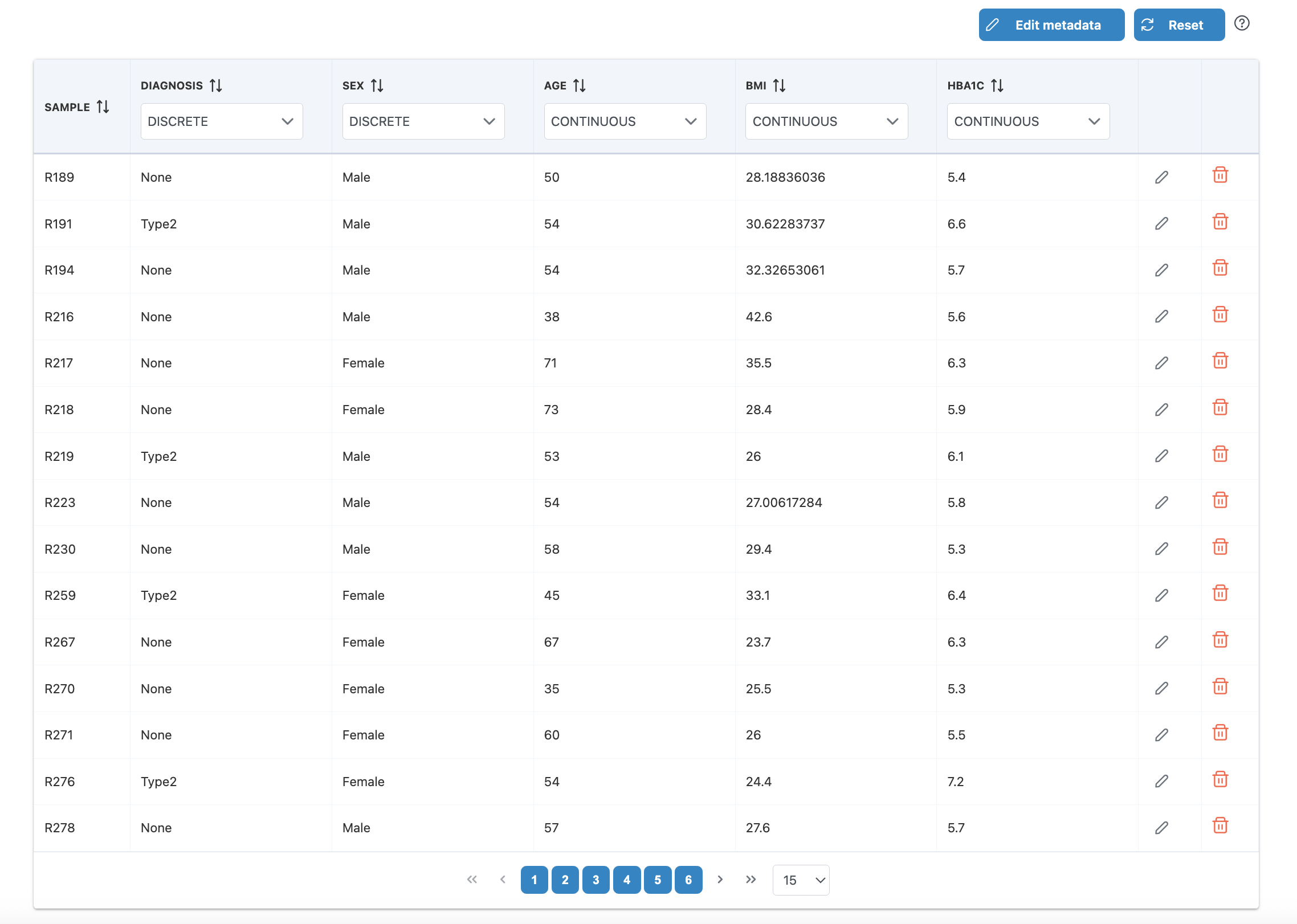Click the Reset button
The height and width of the screenshot is (924, 1297).
(x=1178, y=25)
